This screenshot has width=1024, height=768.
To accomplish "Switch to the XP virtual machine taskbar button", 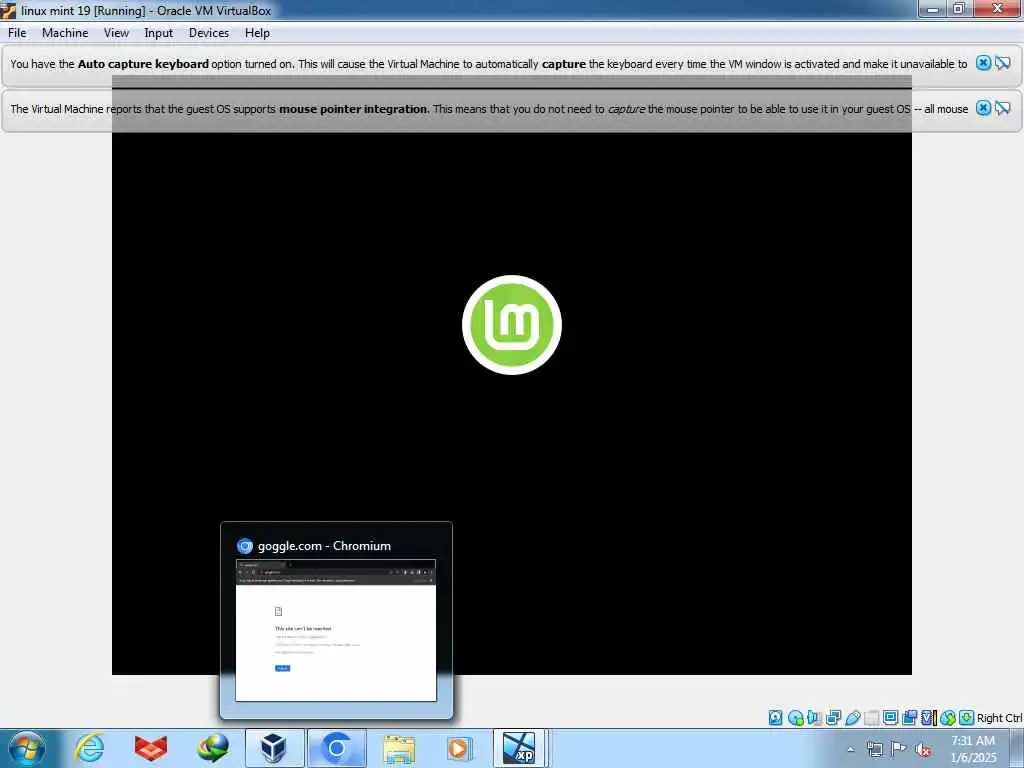I will tap(520, 748).
